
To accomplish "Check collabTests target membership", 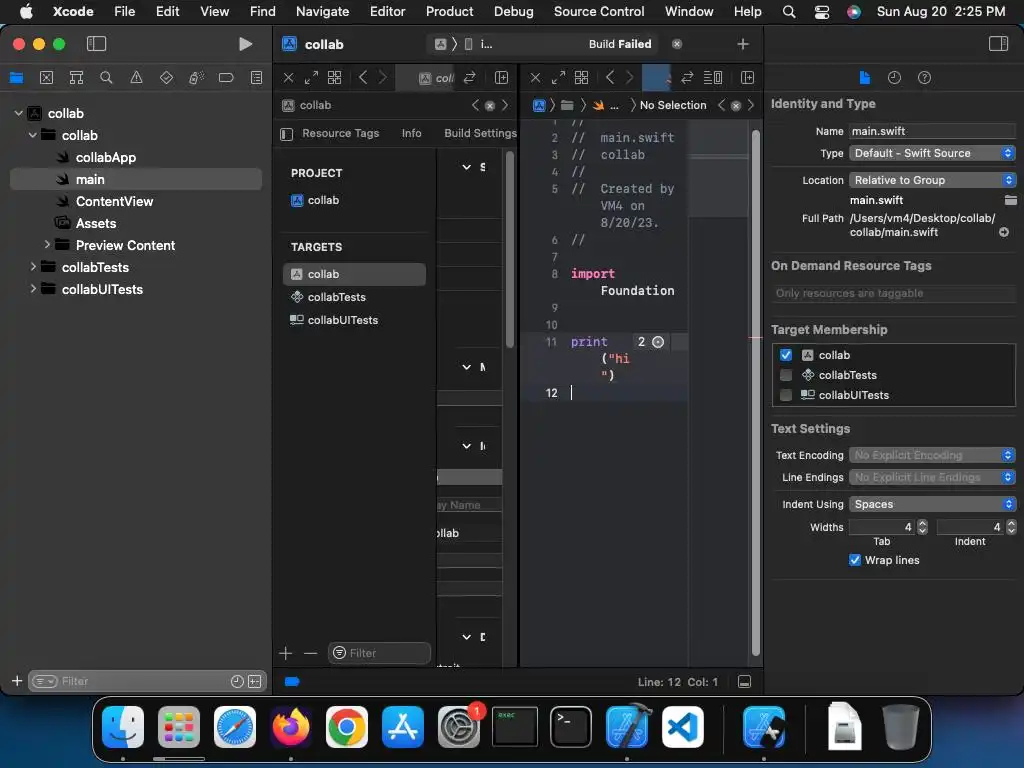I will (x=786, y=375).
